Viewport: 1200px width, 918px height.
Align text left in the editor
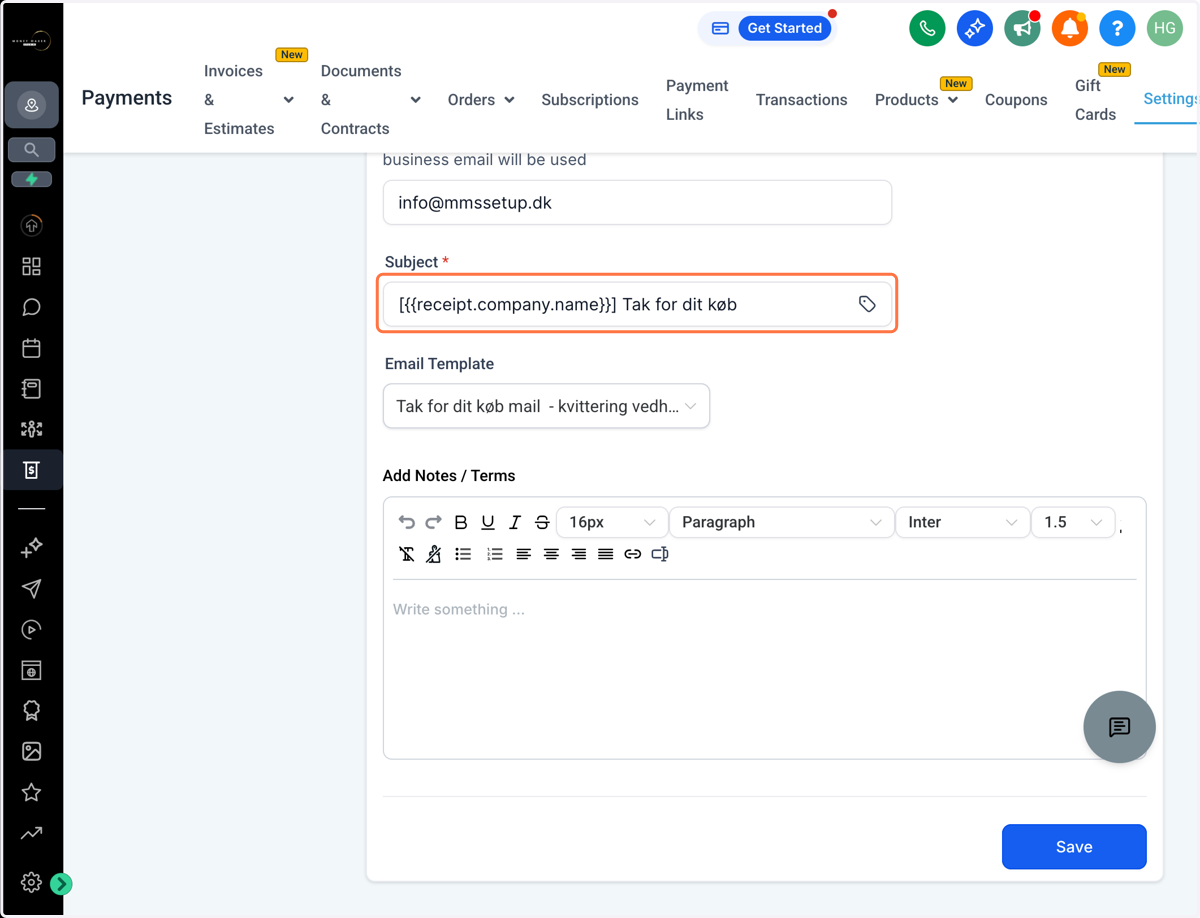click(x=523, y=554)
